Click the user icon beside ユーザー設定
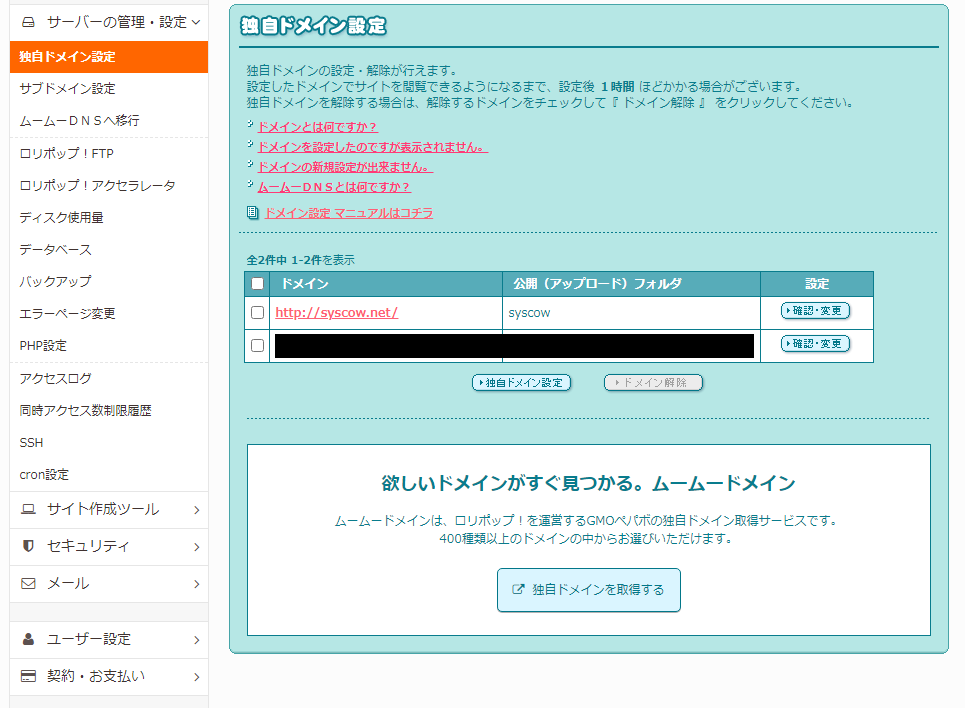 pyautogui.click(x=28, y=639)
